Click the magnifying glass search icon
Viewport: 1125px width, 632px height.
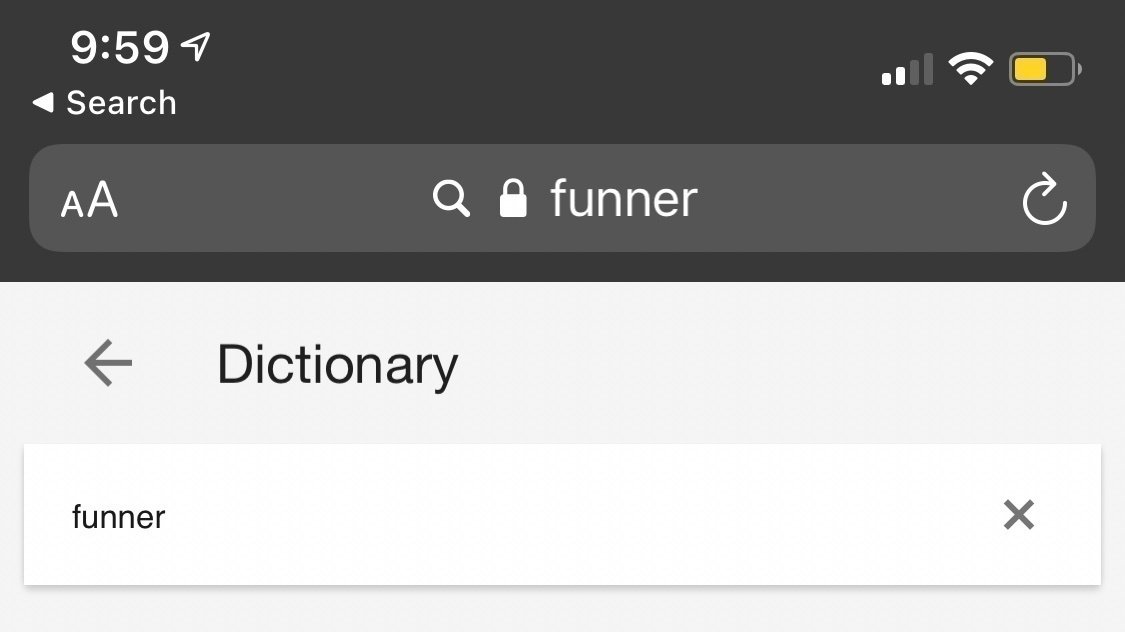coord(451,198)
